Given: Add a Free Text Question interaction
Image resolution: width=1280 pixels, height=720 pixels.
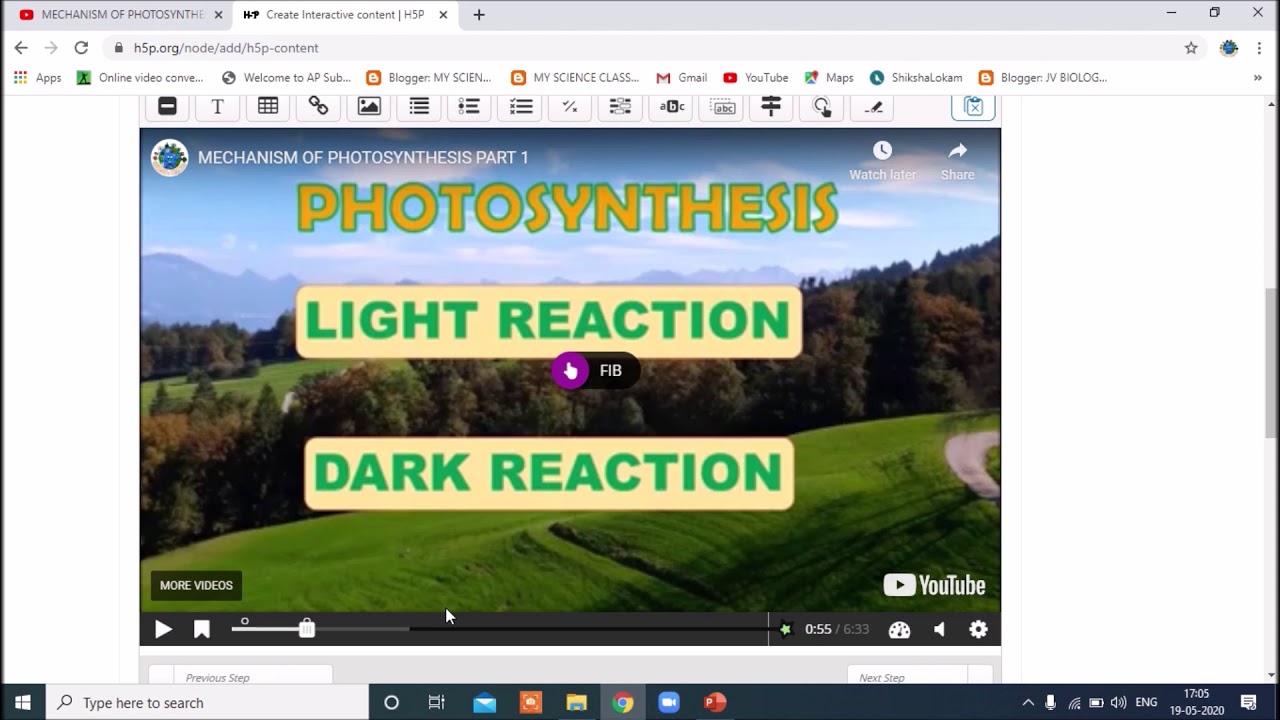Looking at the screenshot, I should (872, 106).
